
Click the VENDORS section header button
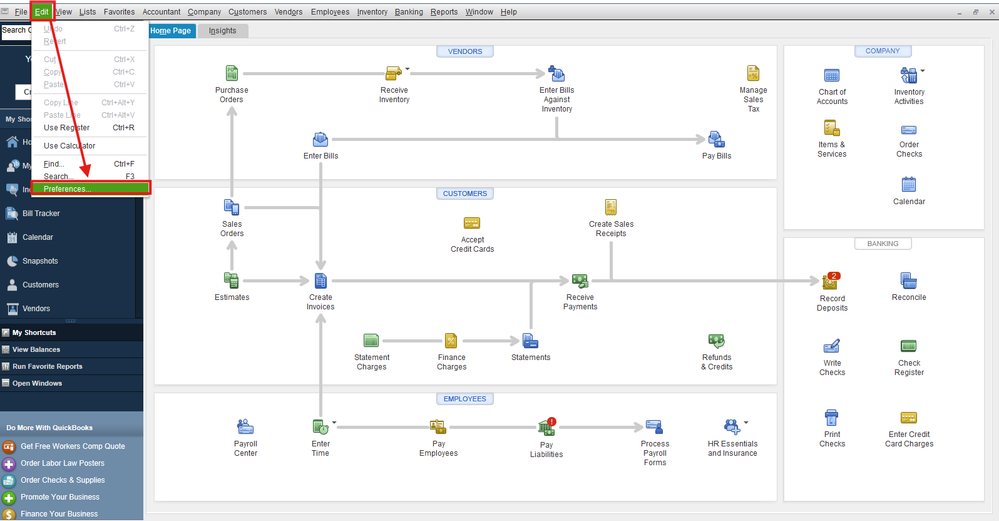[464, 52]
